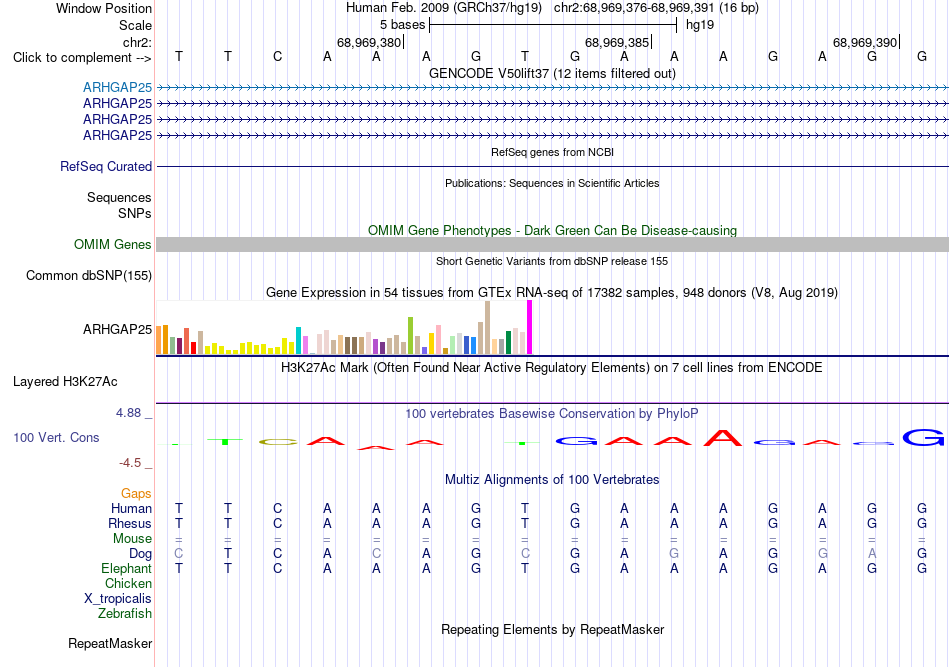This screenshot has width=950, height=667.
Task: Click the -4.5 PhyloP lower scale value
Action: [130, 463]
